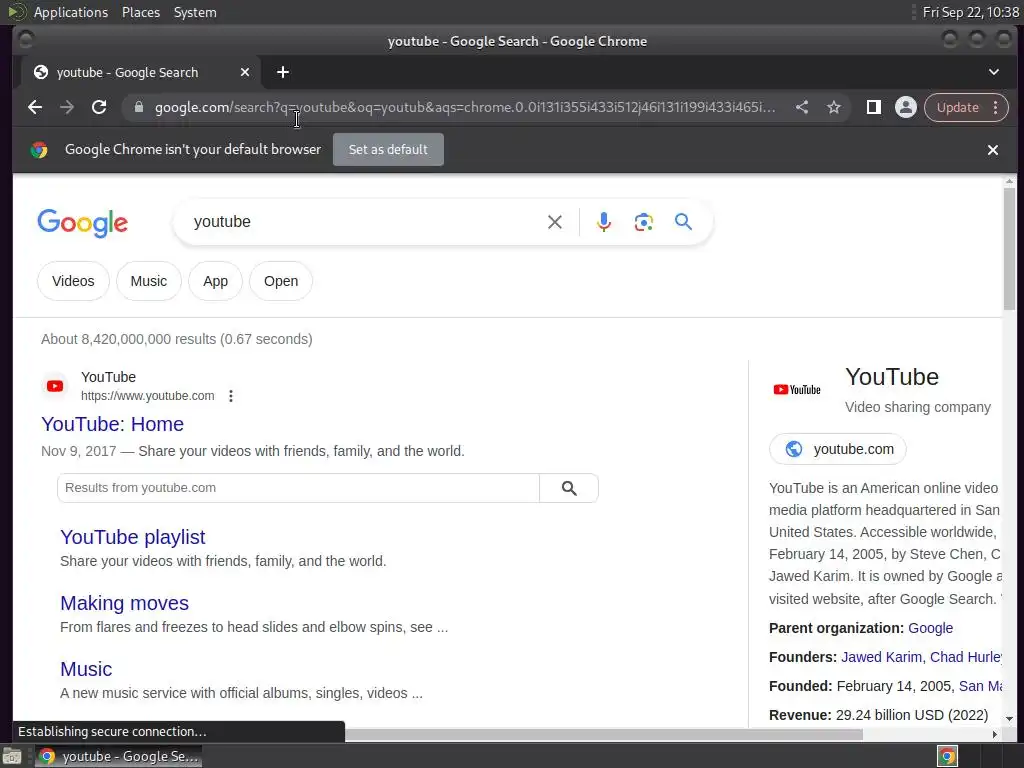
Task: Filter results by Music chip
Action: point(149,281)
